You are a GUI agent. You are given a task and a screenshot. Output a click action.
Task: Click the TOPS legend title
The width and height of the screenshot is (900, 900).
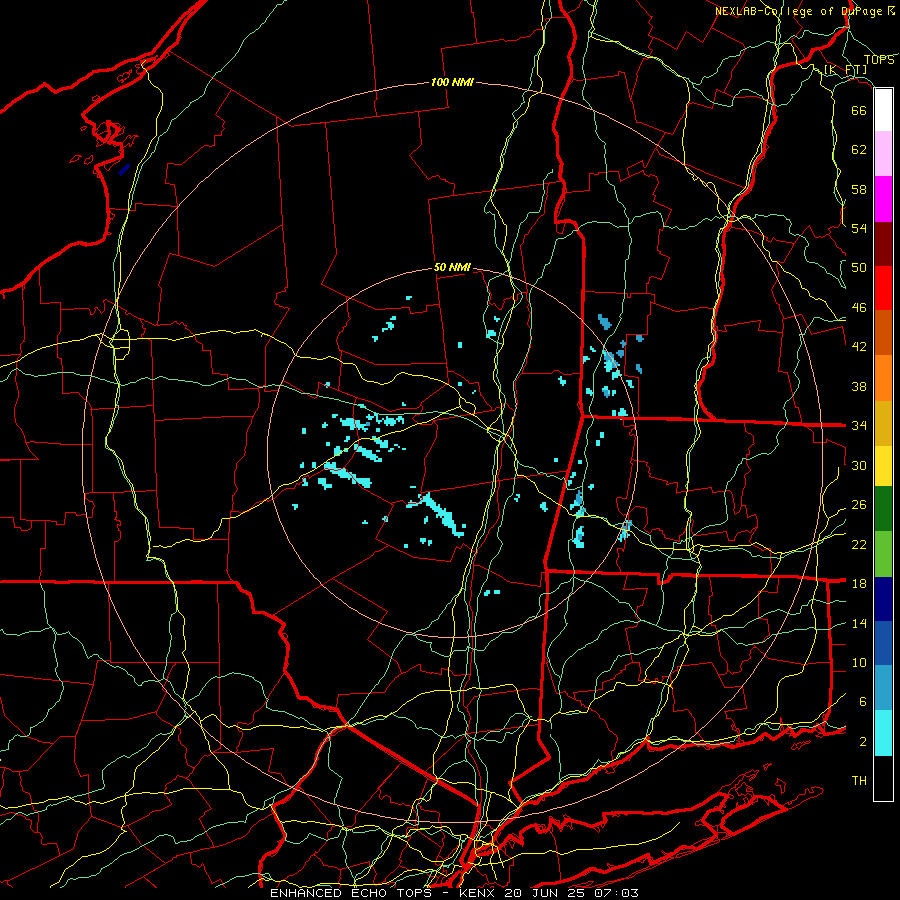[879, 60]
